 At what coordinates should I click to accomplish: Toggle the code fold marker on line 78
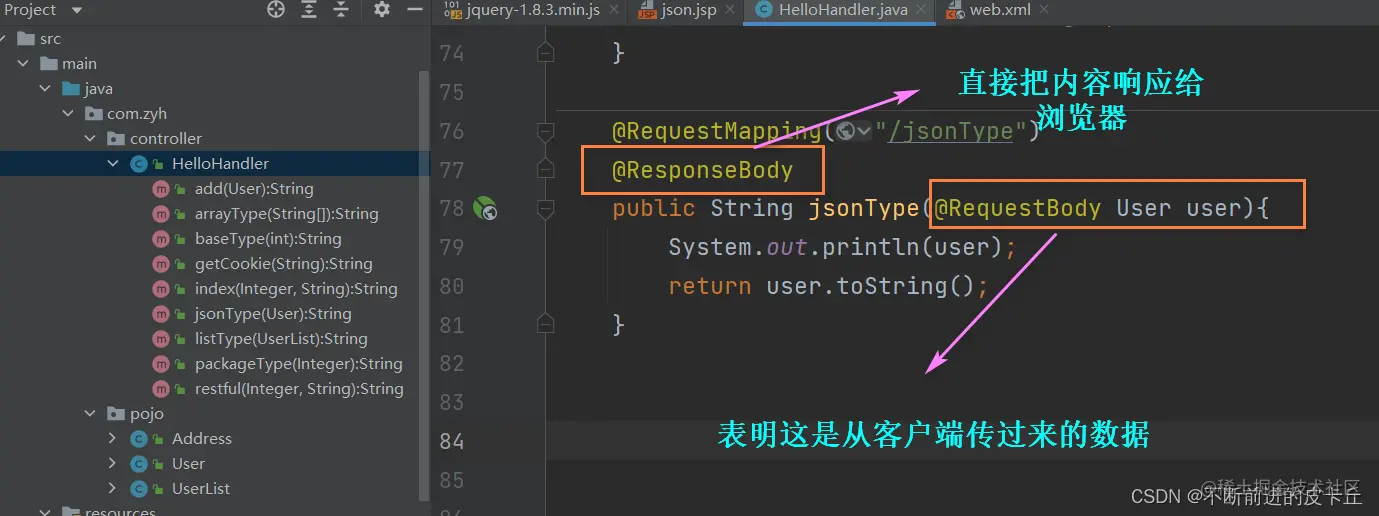point(545,208)
